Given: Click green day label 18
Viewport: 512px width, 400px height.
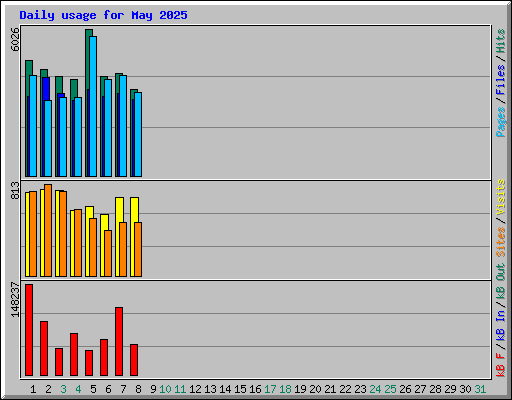Looking at the screenshot, I should point(285,389).
